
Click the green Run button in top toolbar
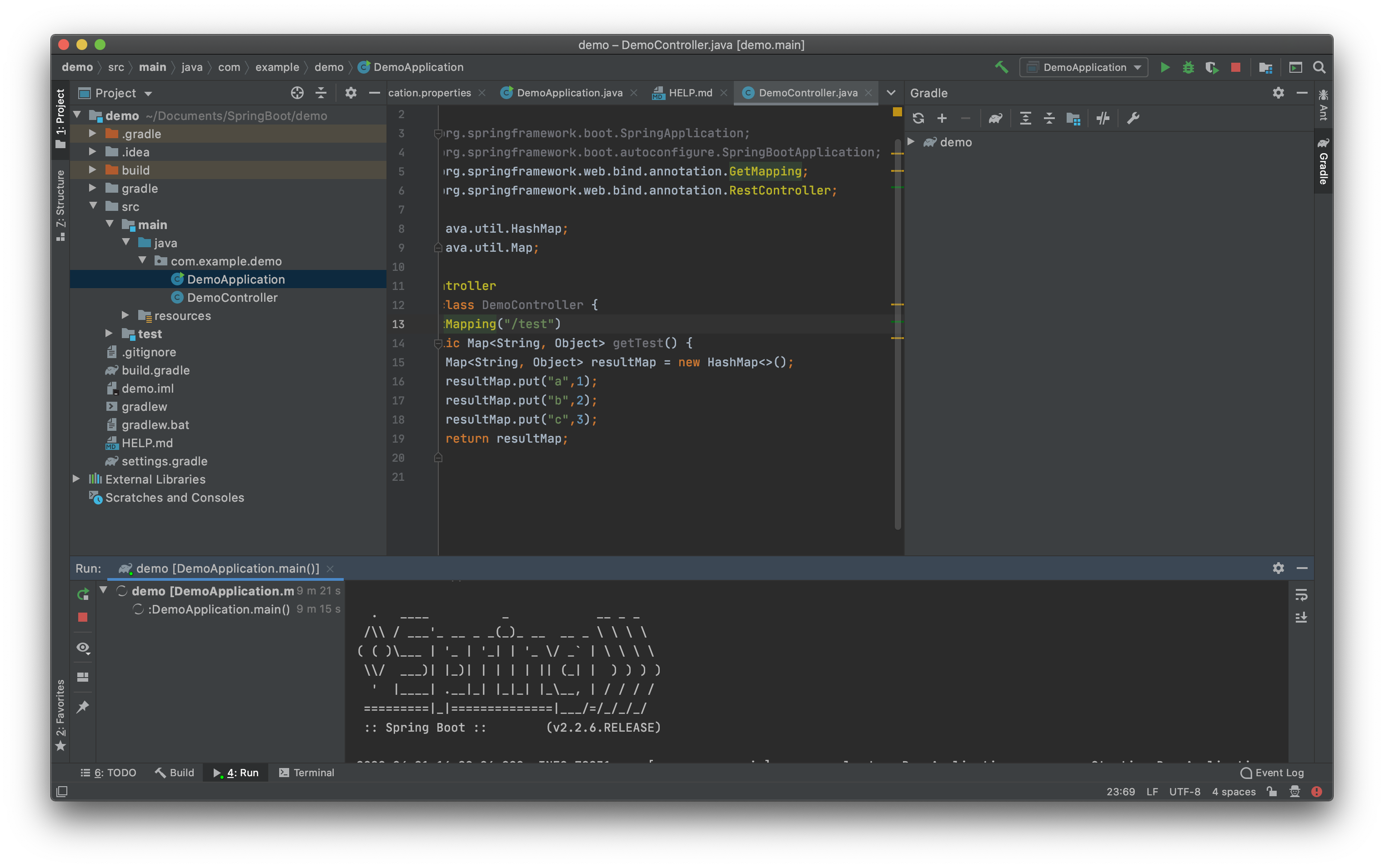(x=1165, y=68)
